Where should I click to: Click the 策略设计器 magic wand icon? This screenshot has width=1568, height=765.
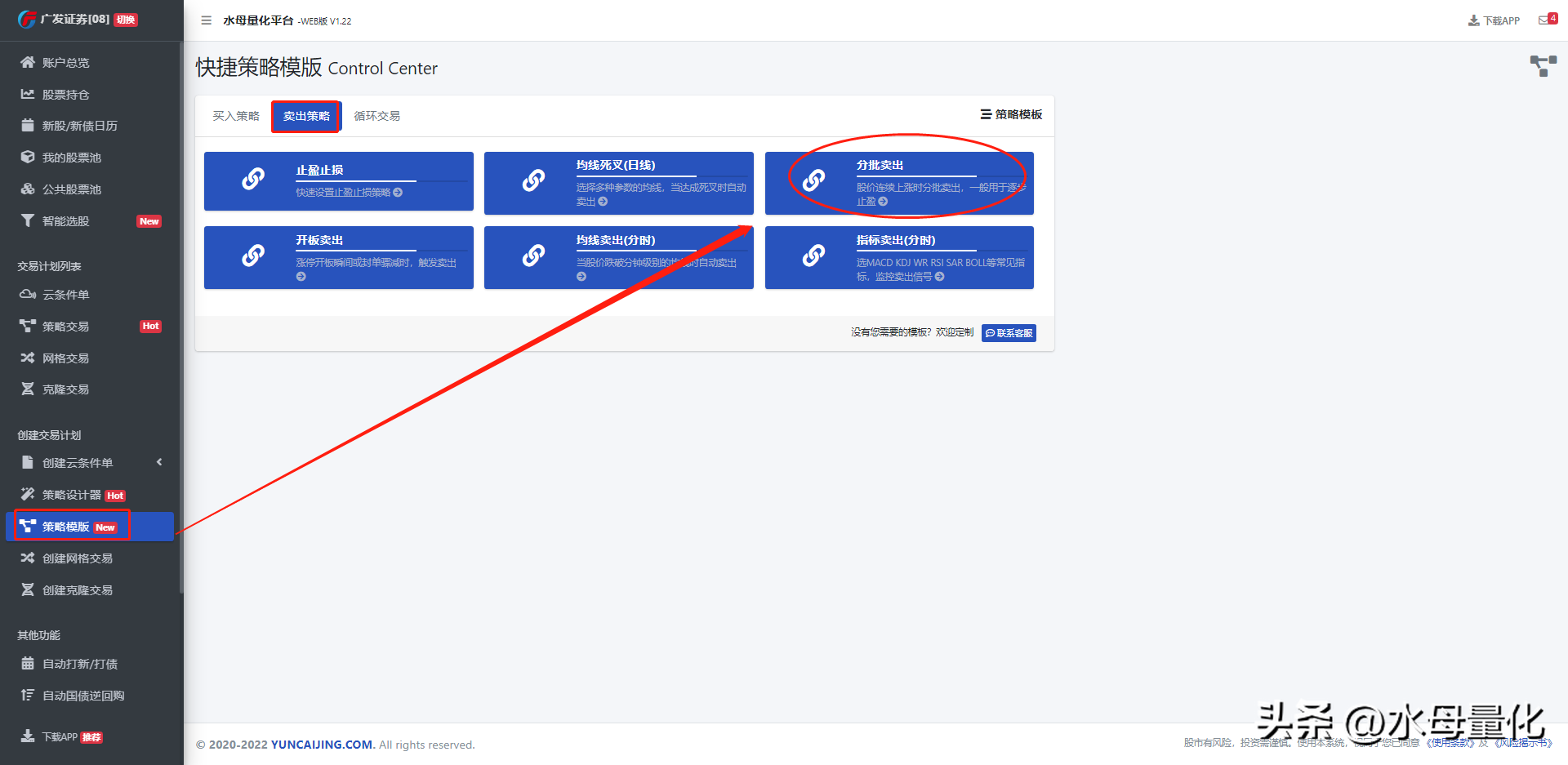point(28,494)
